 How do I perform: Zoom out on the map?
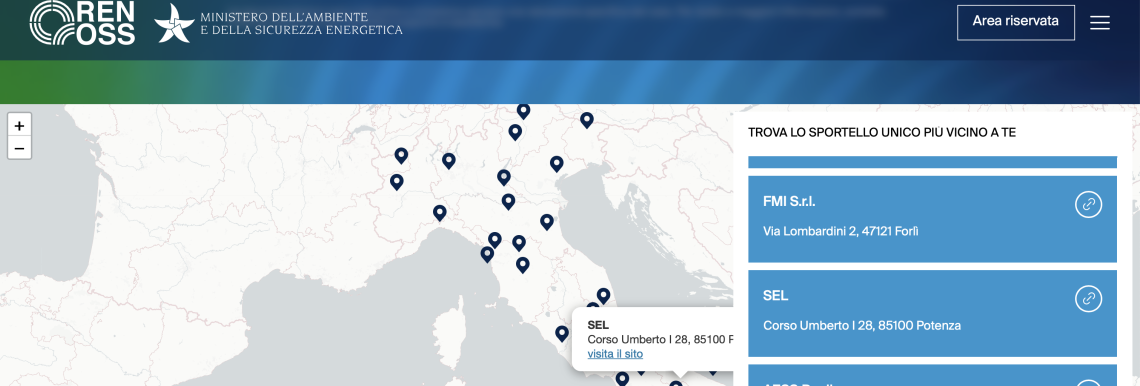(x=19, y=148)
